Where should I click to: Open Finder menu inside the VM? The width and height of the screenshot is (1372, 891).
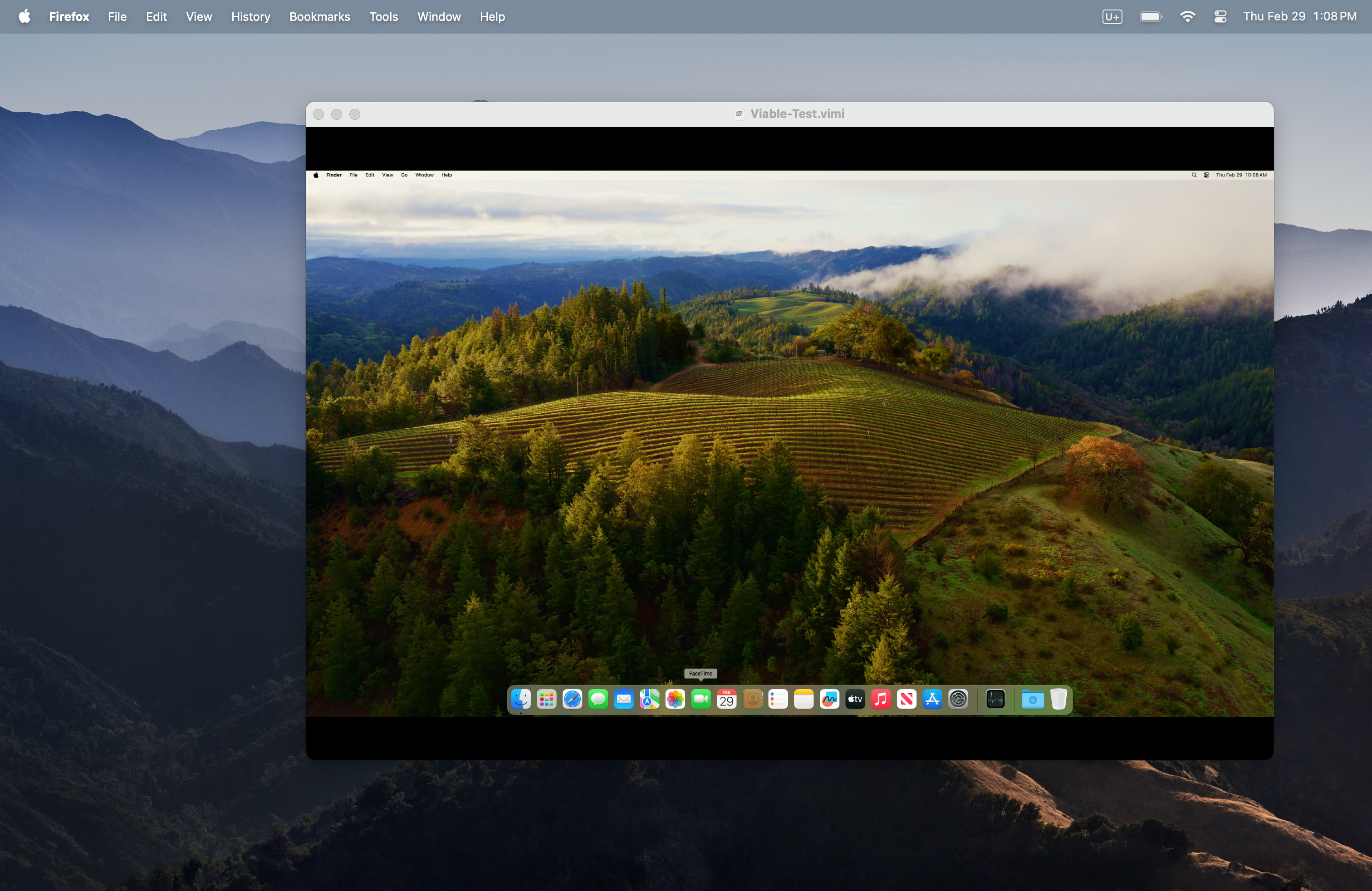(334, 175)
